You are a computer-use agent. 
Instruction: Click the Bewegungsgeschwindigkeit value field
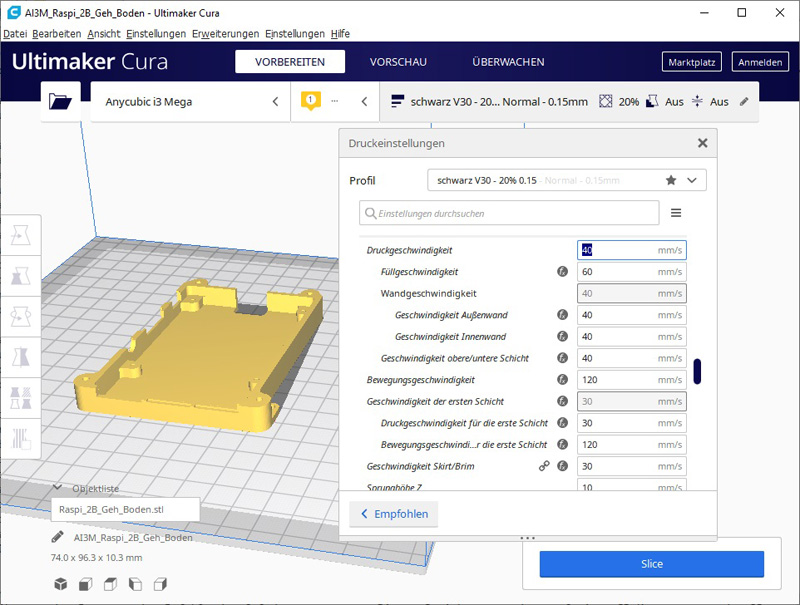coord(632,380)
